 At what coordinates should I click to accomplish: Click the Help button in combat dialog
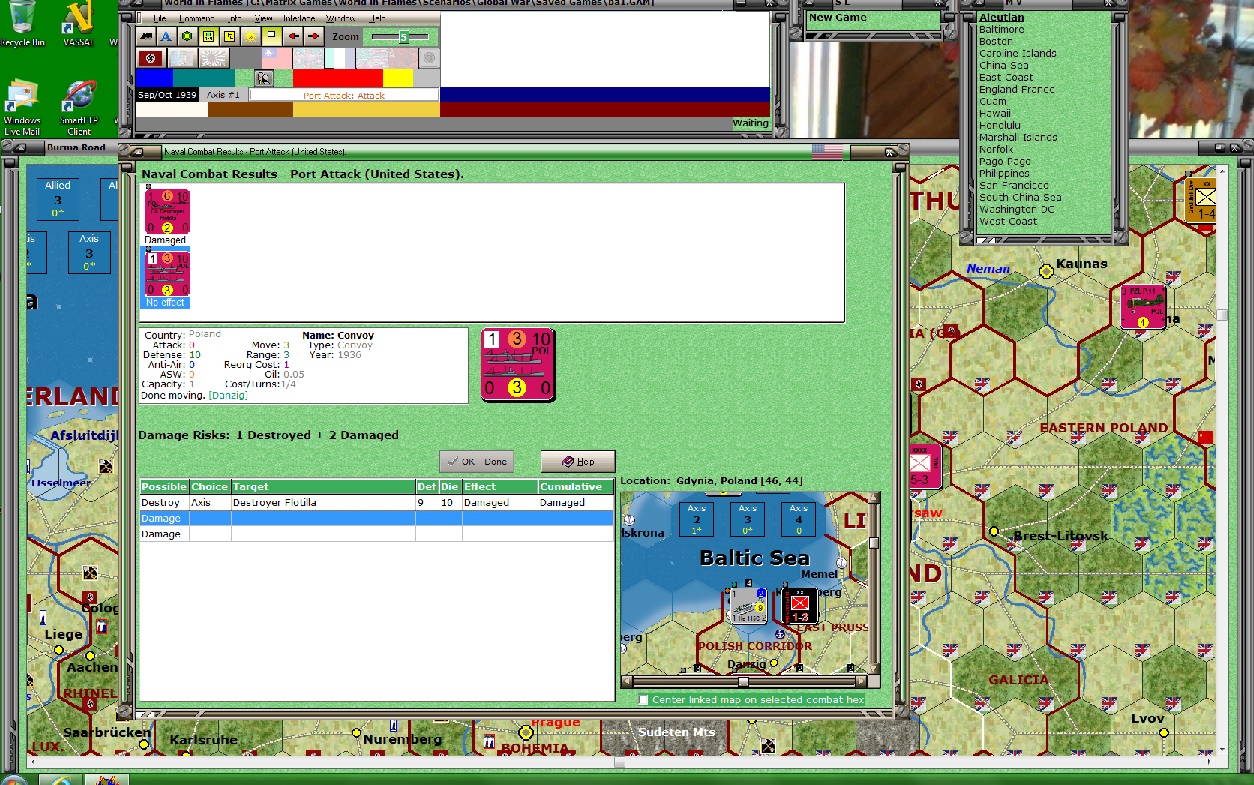578,461
